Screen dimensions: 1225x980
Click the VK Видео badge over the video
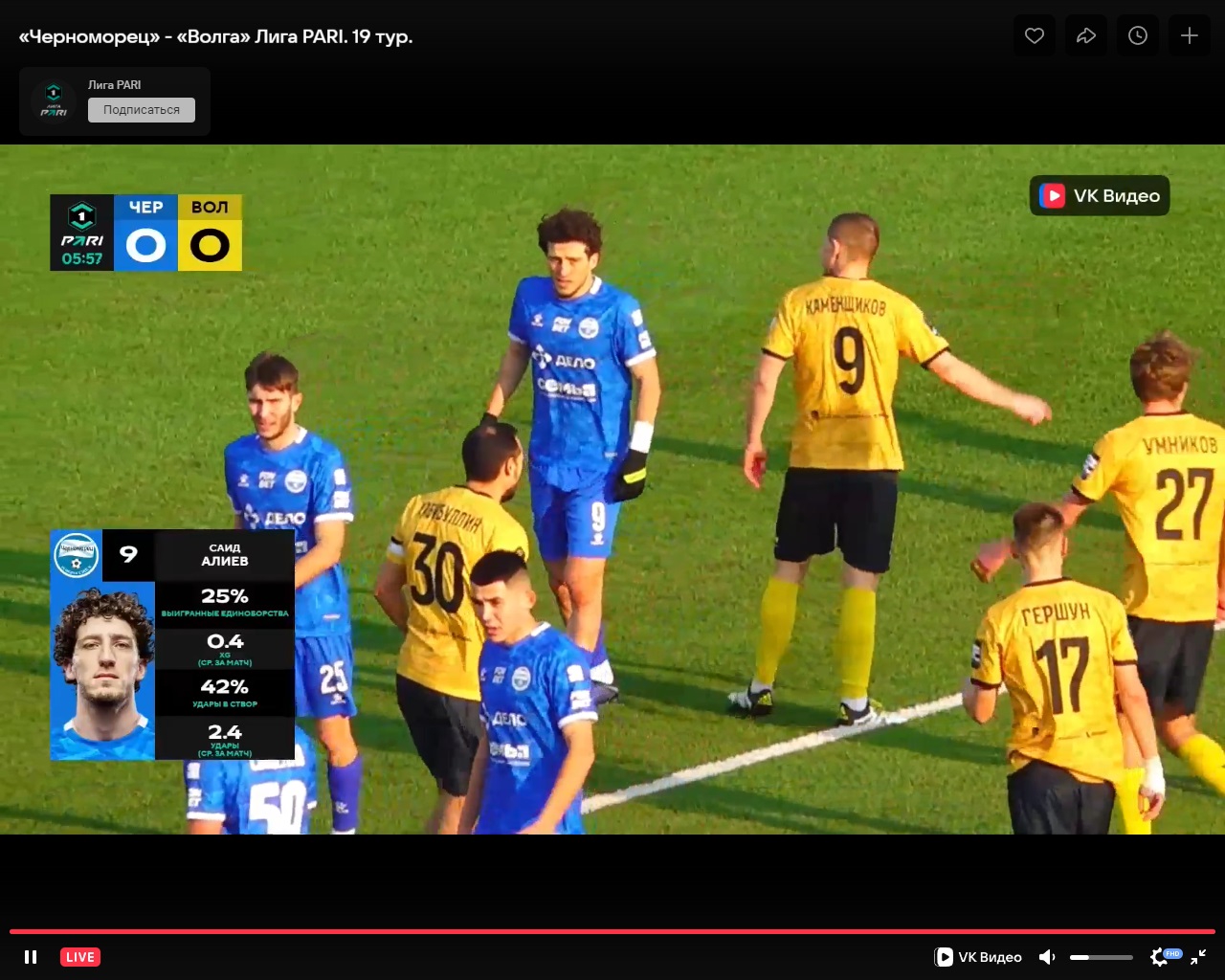(1100, 195)
